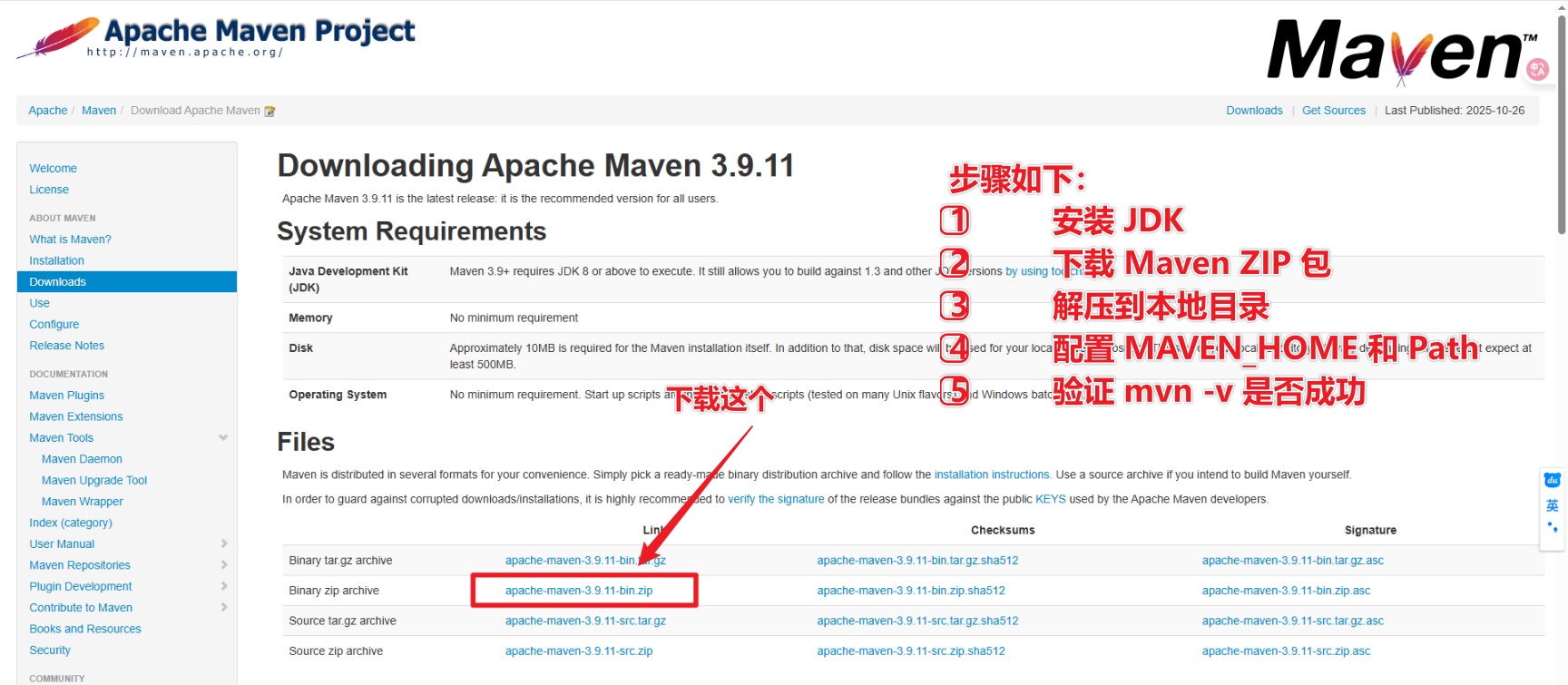The width and height of the screenshot is (1568, 685).
Task: Open the Get Sources link
Action: pos(1333,111)
